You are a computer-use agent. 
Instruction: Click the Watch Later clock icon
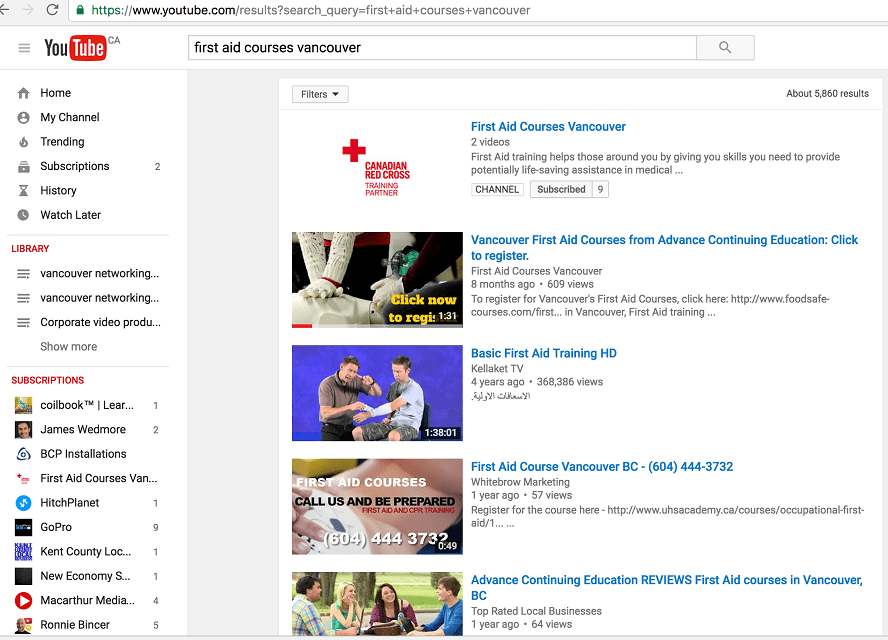tap(23, 215)
